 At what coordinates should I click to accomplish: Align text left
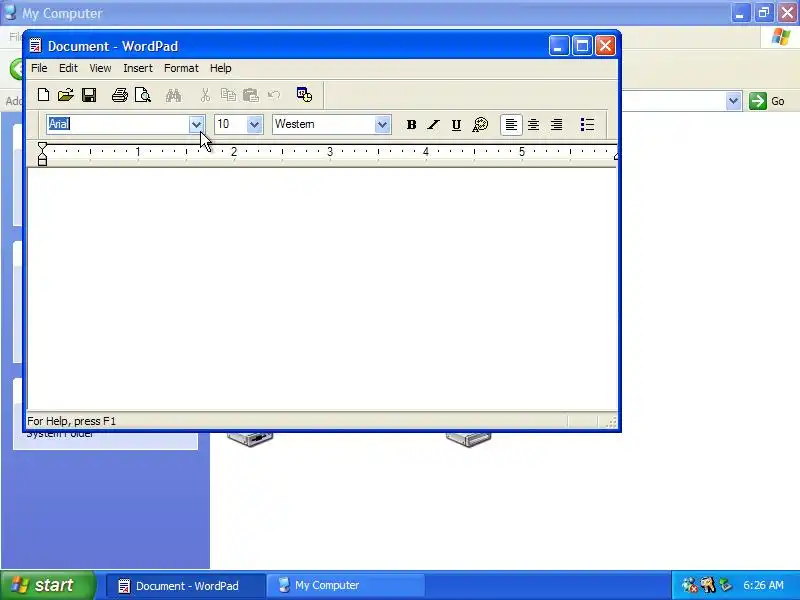pos(511,124)
